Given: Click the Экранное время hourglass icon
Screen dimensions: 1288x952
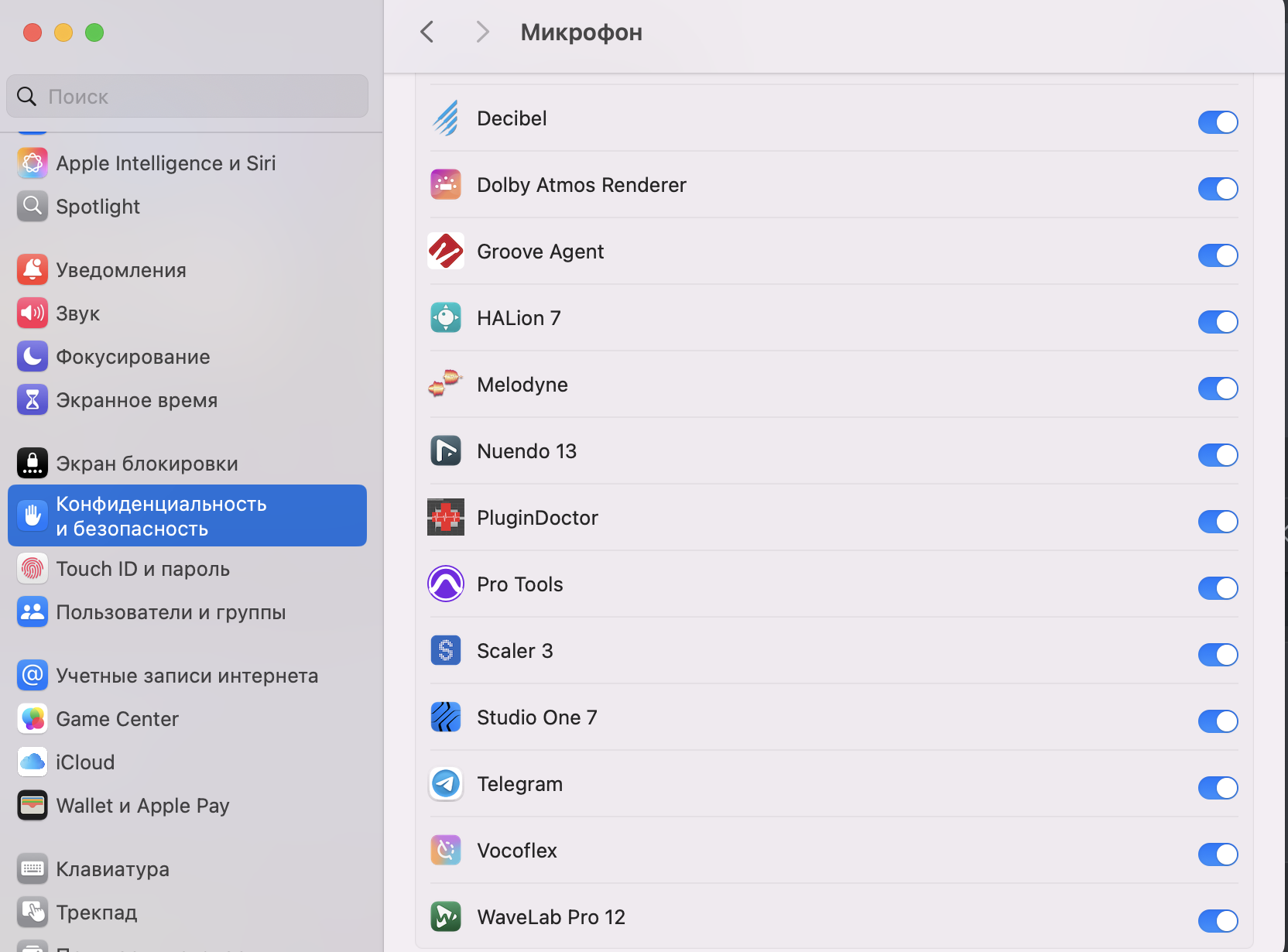Looking at the screenshot, I should (x=33, y=400).
